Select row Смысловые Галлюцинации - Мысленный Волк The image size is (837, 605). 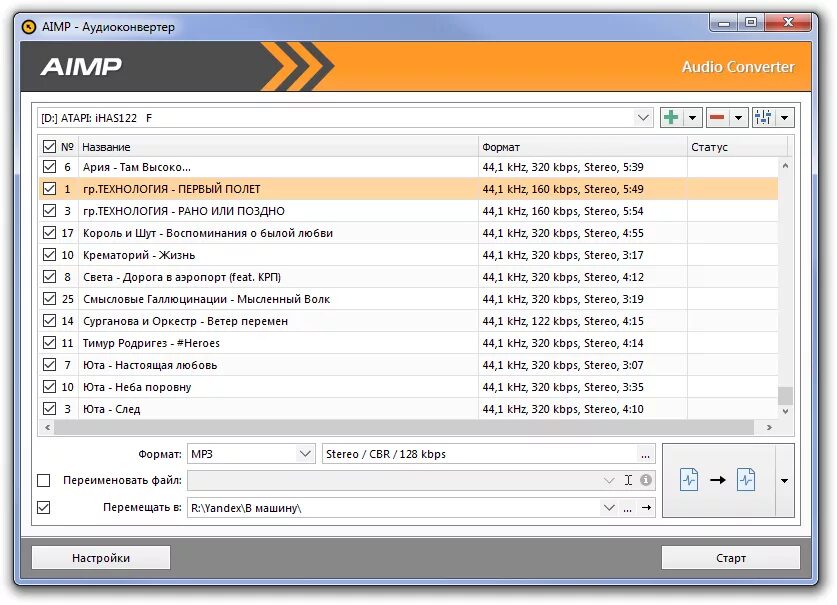click(x=408, y=298)
